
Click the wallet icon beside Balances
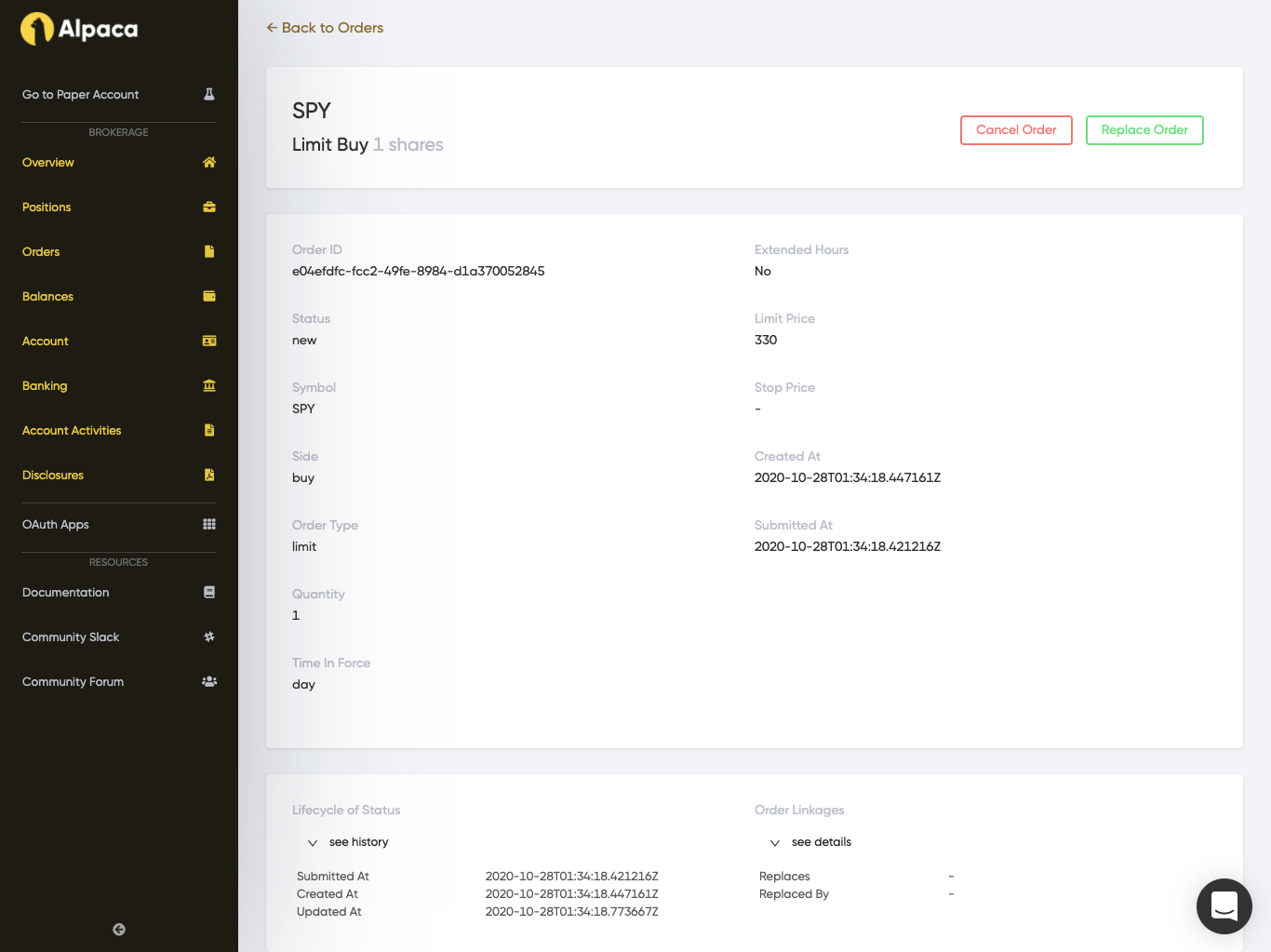pos(209,296)
